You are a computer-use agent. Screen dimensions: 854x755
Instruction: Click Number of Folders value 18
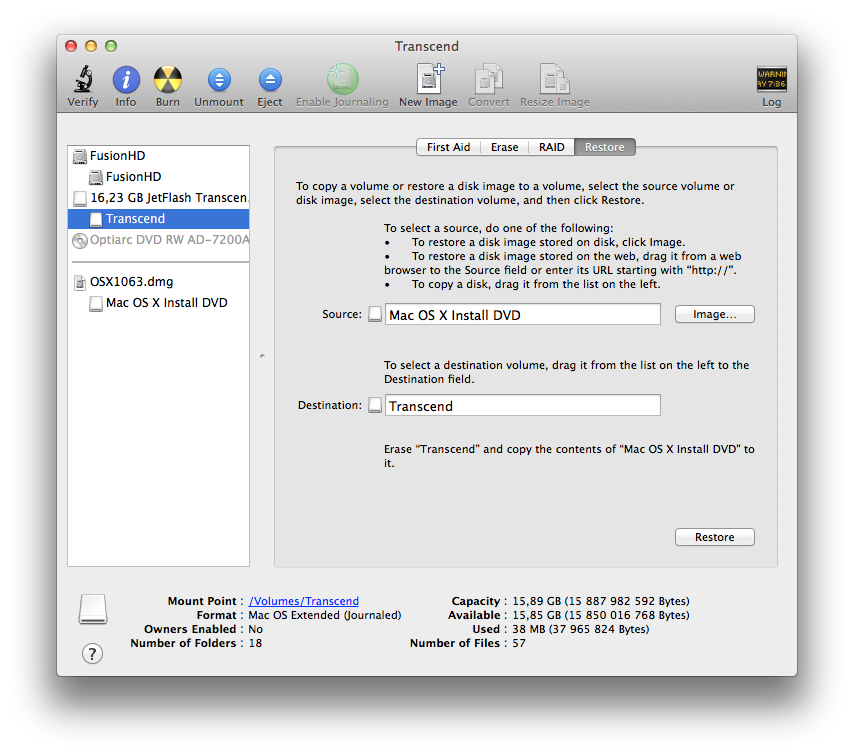tap(255, 643)
